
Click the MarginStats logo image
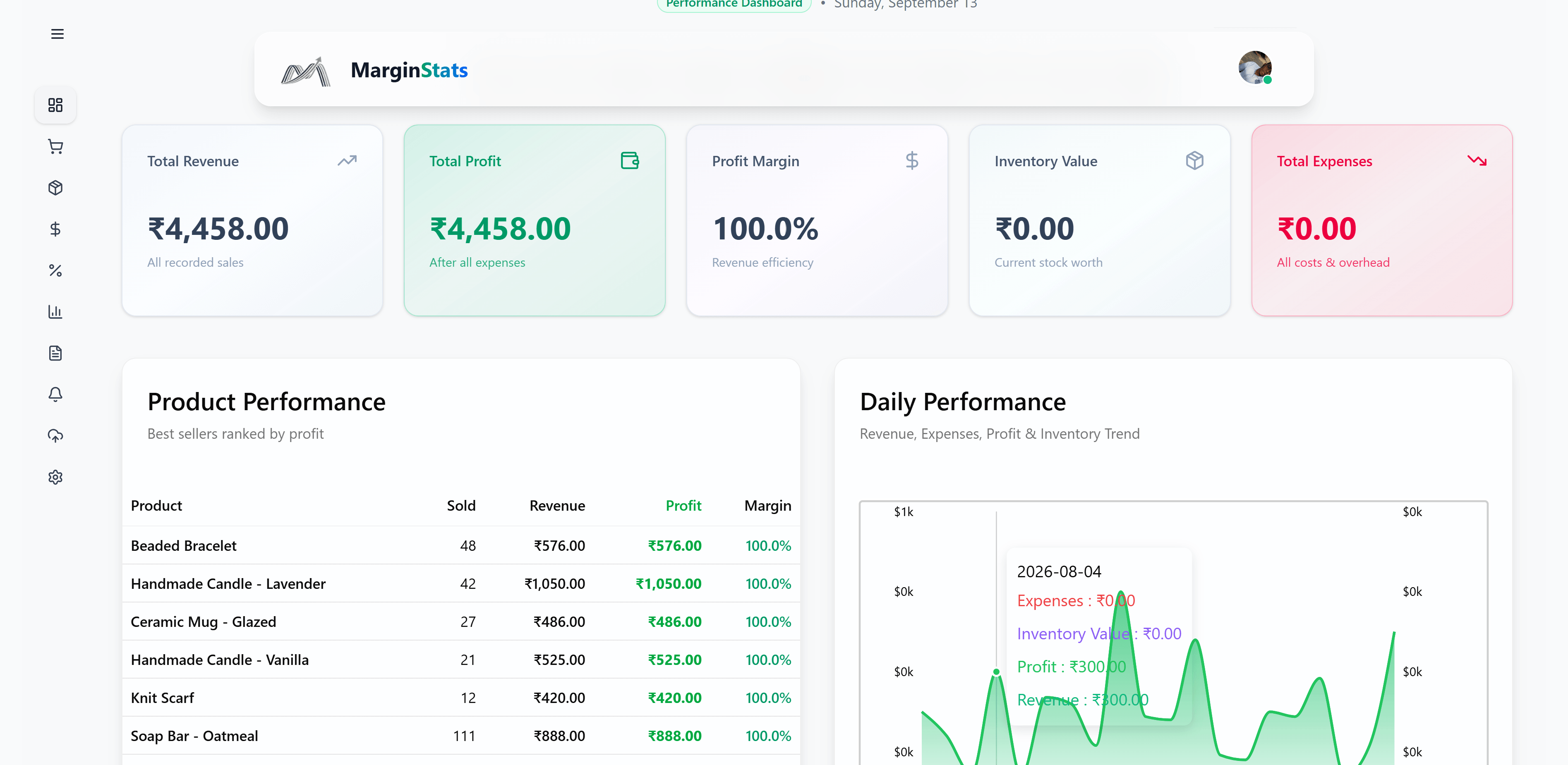click(306, 71)
